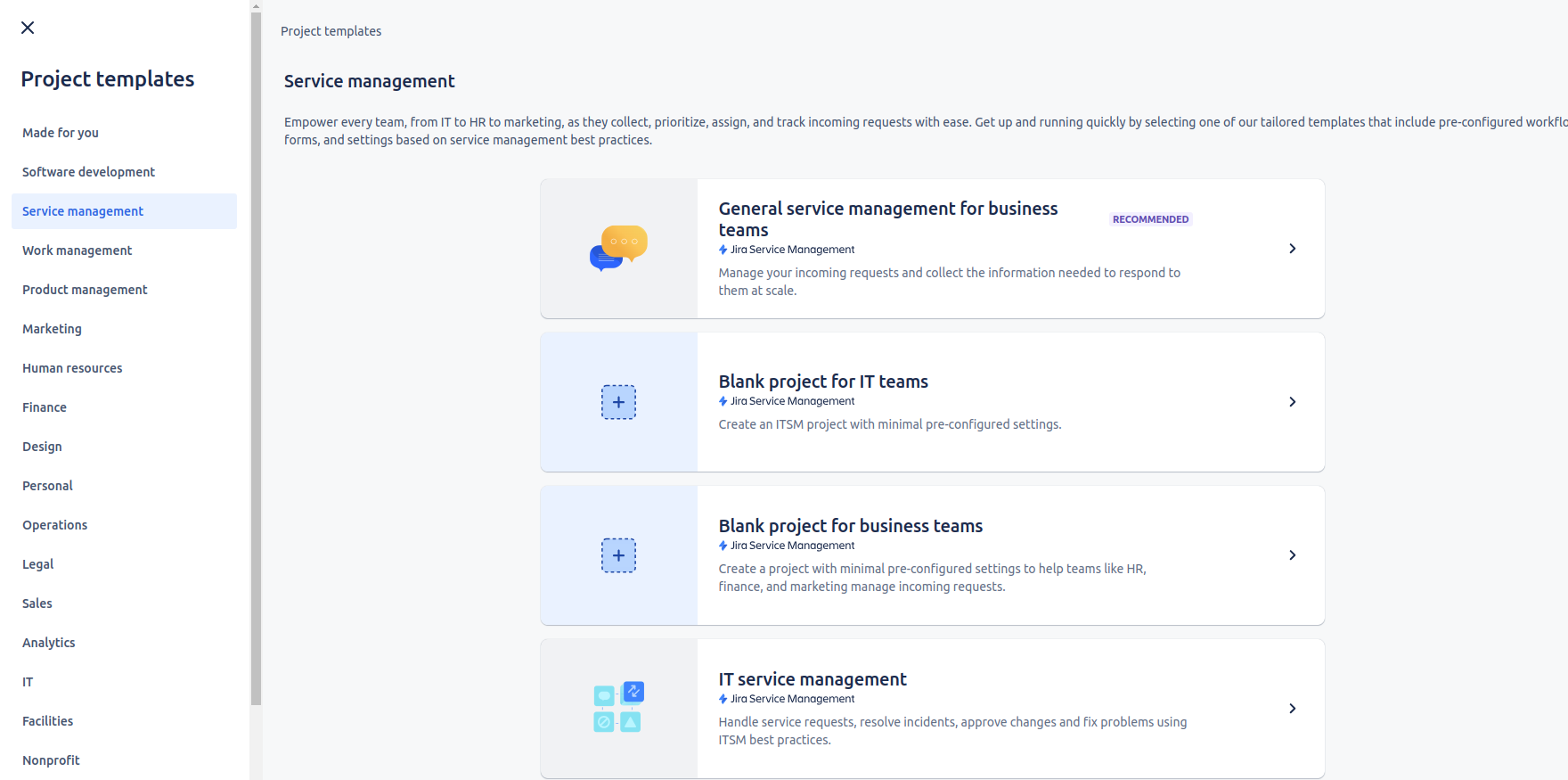1568x780 pixels.
Task: Click the sidebar vertical scrollbar
Action: [256, 357]
